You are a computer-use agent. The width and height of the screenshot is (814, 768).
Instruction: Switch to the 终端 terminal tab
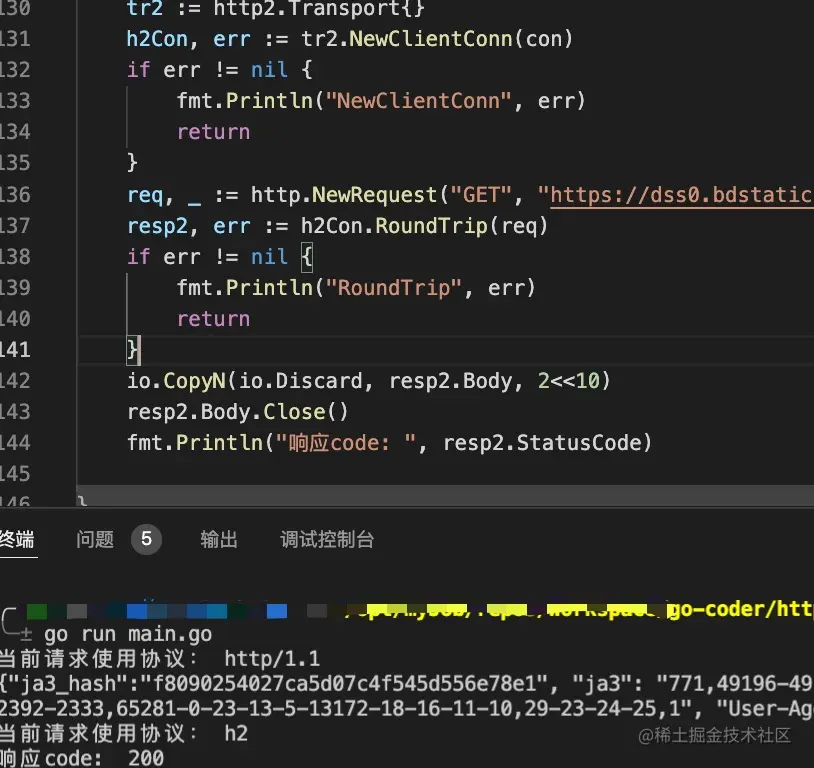(x=17, y=539)
